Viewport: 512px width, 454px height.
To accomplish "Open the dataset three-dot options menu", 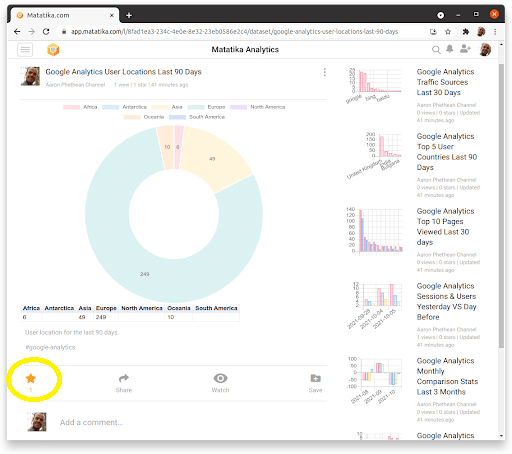I will coord(324,72).
